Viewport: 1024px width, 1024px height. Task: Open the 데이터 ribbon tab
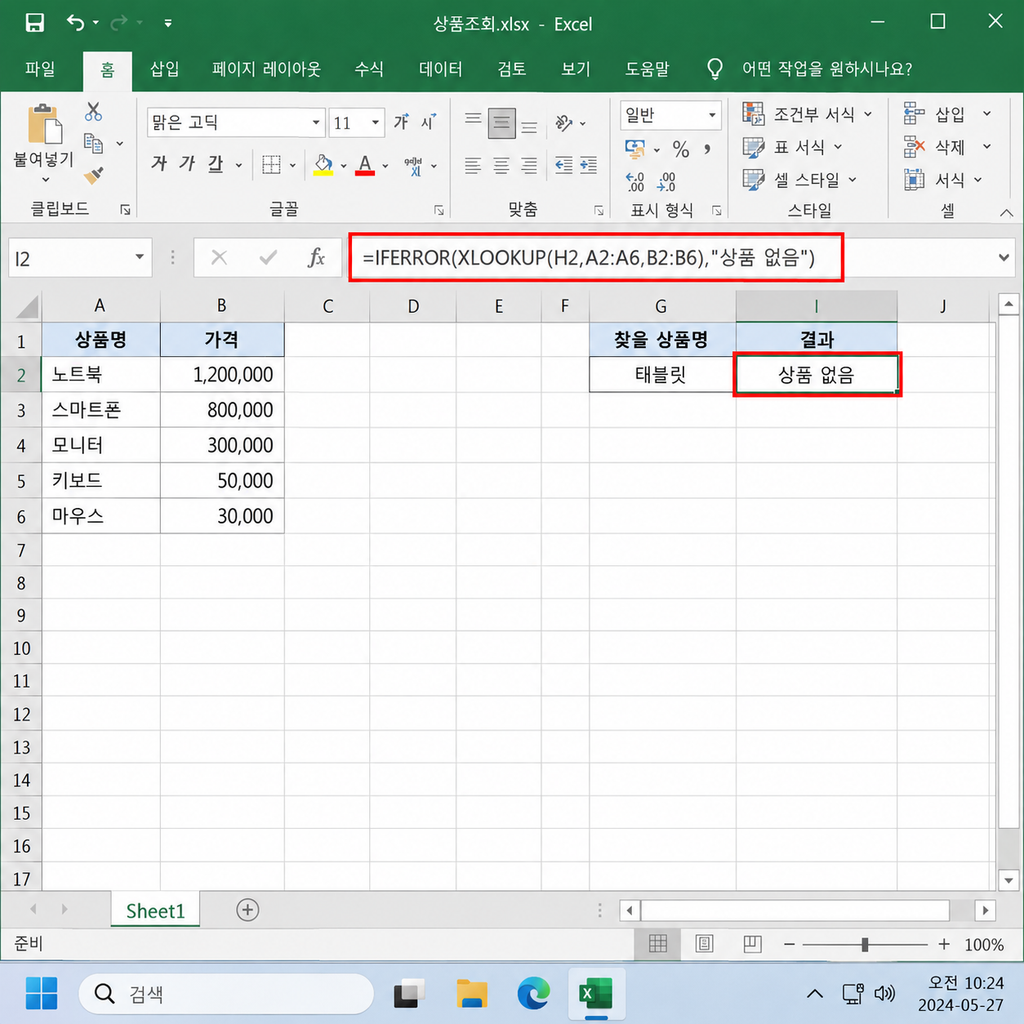[x=441, y=69]
